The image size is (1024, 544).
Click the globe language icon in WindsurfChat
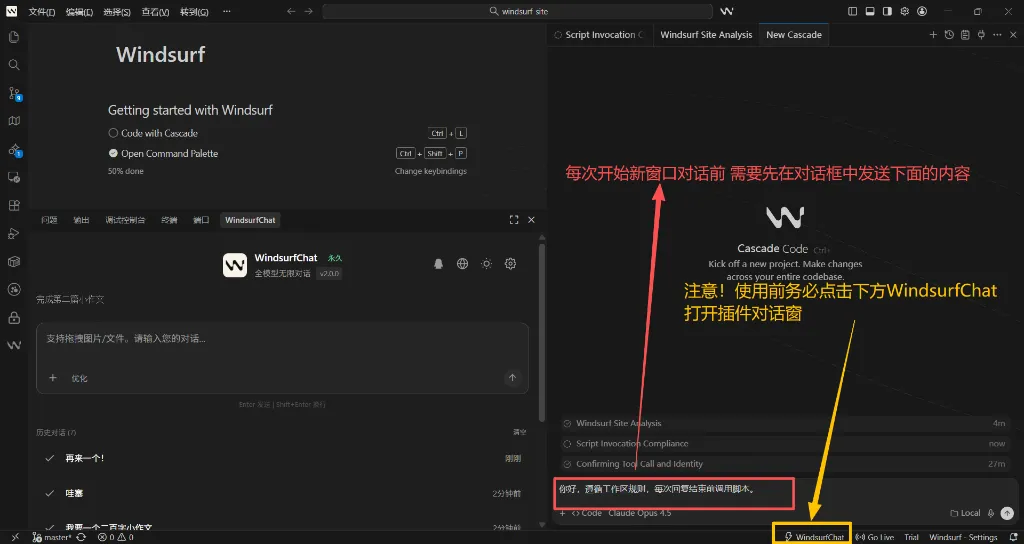pyautogui.click(x=462, y=264)
